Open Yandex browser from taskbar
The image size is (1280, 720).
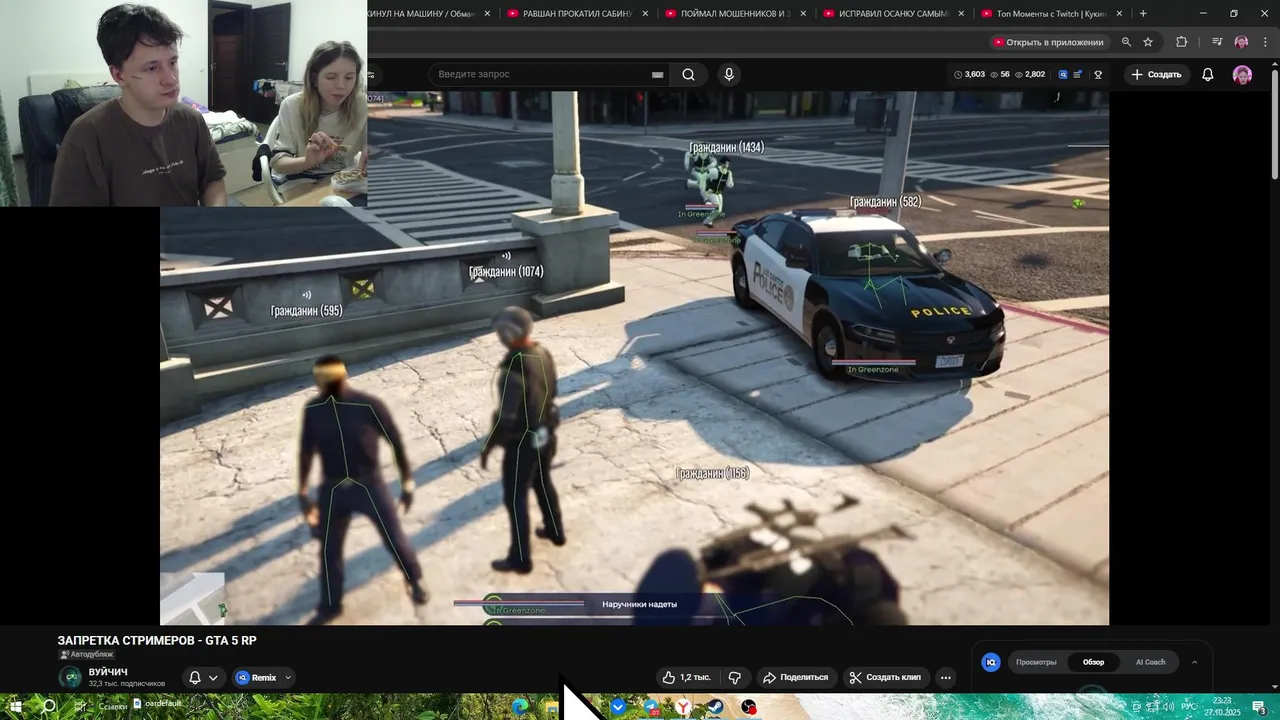pos(683,707)
